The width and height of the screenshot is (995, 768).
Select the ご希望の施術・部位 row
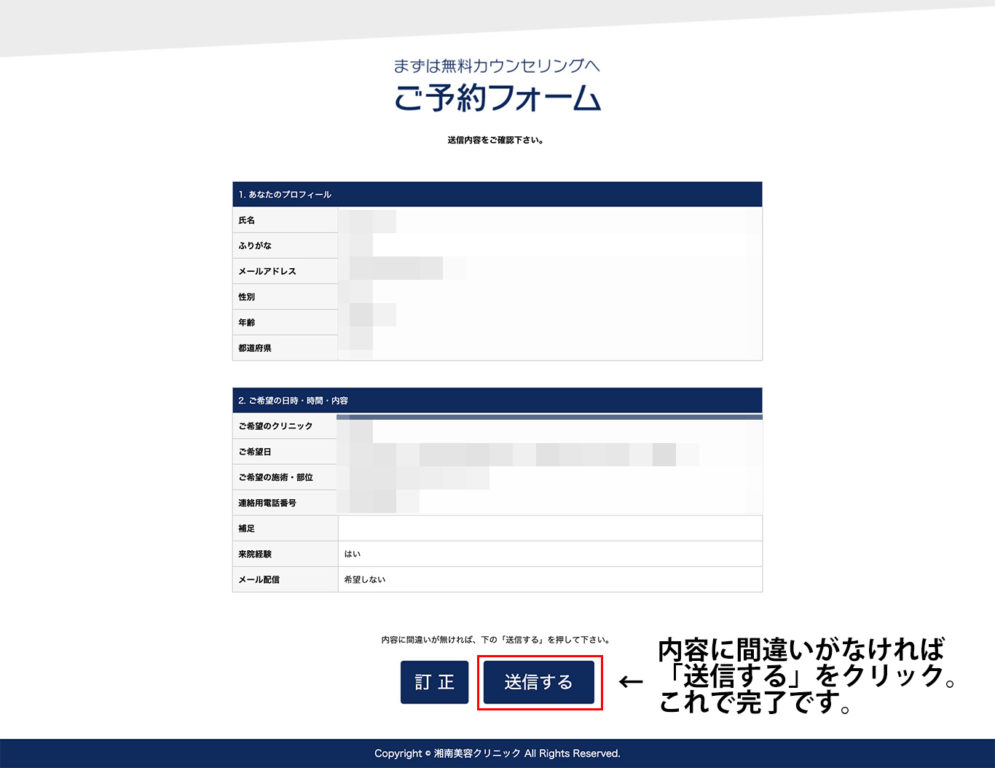(x=284, y=477)
